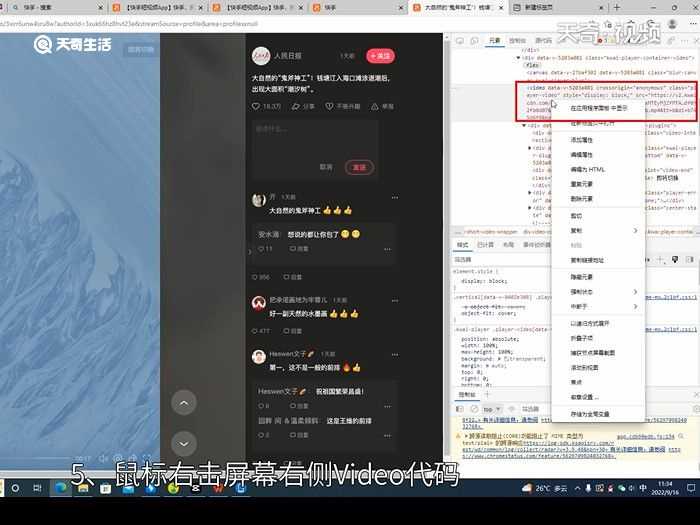The height and width of the screenshot is (525, 700).
Task: Like the comment with 477 likes
Action: (x=254, y=331)
